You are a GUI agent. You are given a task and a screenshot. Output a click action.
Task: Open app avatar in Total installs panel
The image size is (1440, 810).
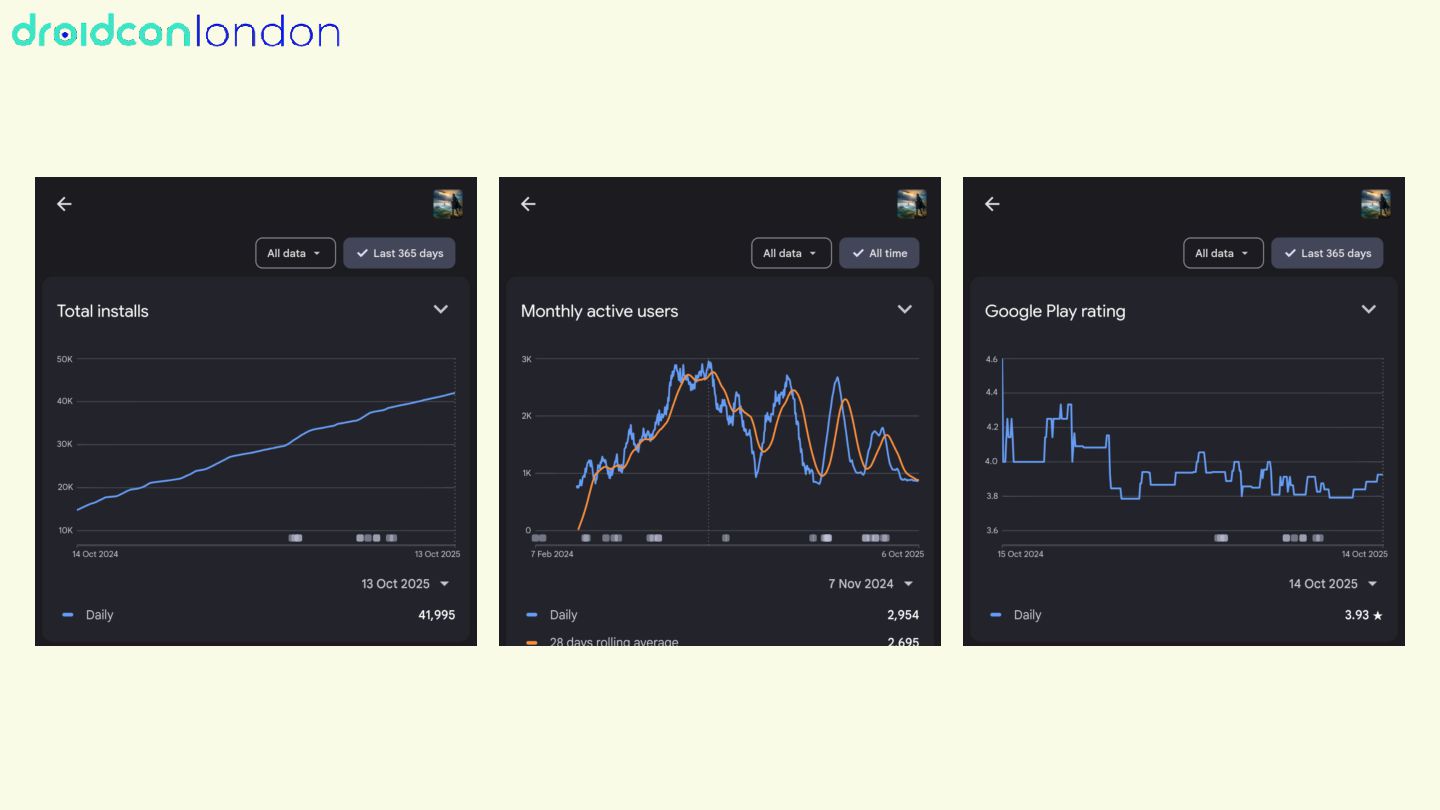coord(447,204)
